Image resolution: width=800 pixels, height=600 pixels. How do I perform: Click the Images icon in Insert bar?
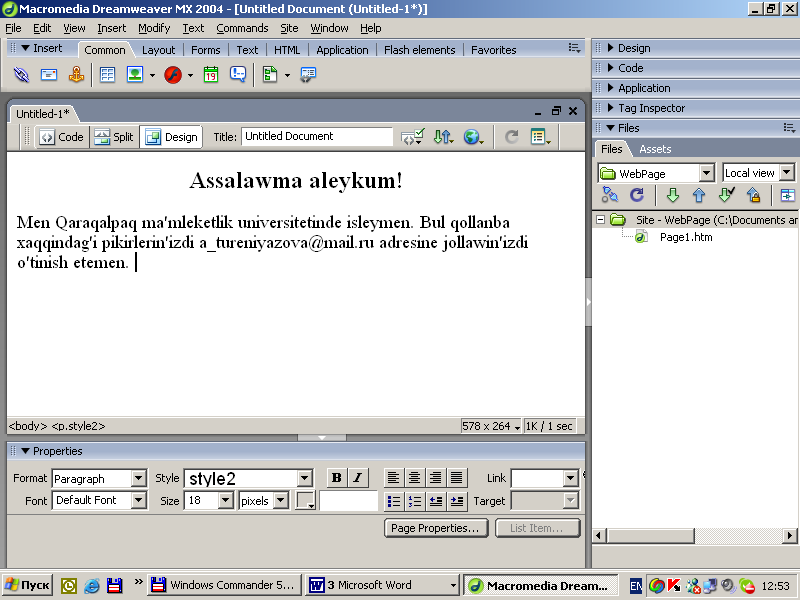coord(135,75)
